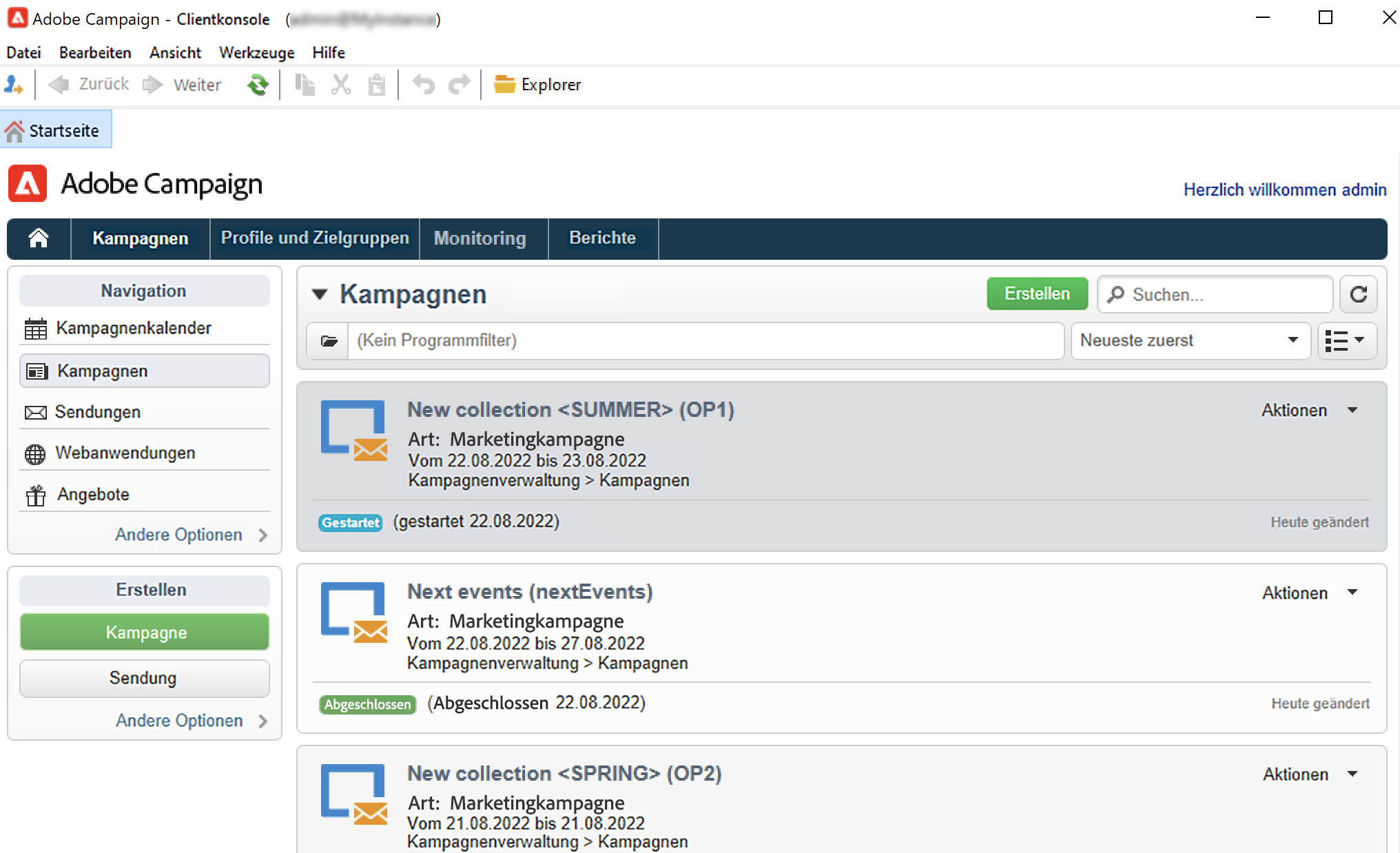Open the Werkzeuge menu

pyautogui.click(x=256, y=52)
